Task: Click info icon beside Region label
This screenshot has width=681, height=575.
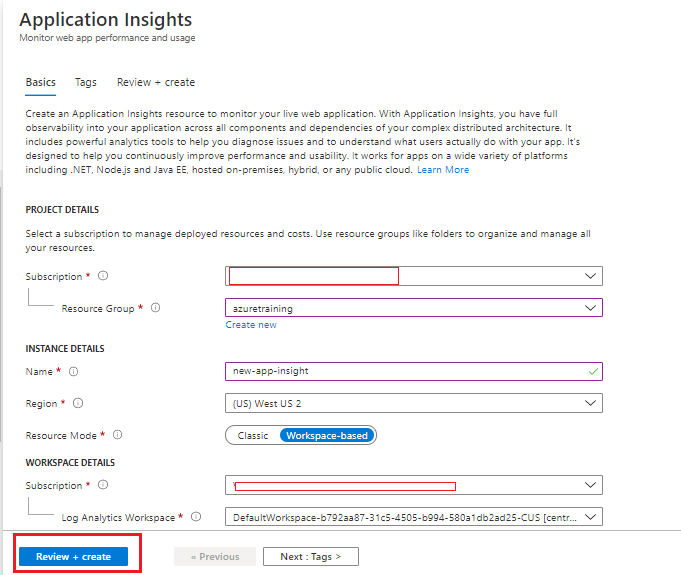Action: (x=78, y=403)
